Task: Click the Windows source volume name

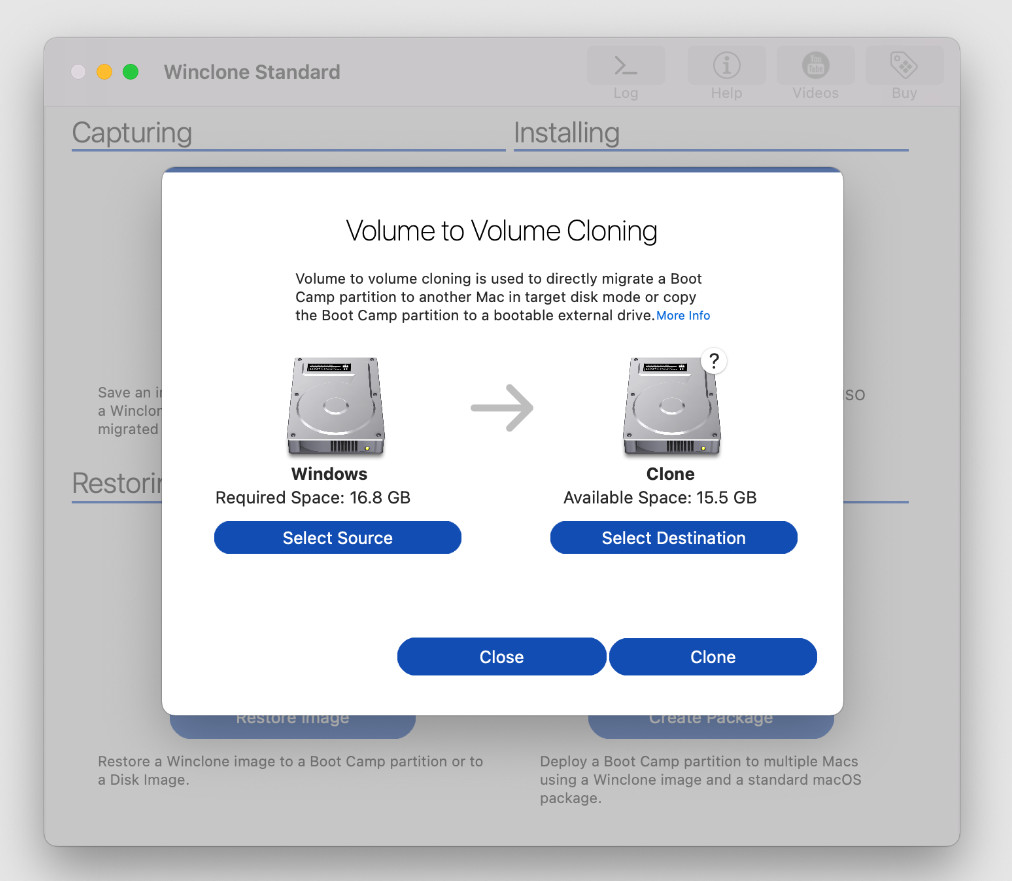Action: (329, 474)
